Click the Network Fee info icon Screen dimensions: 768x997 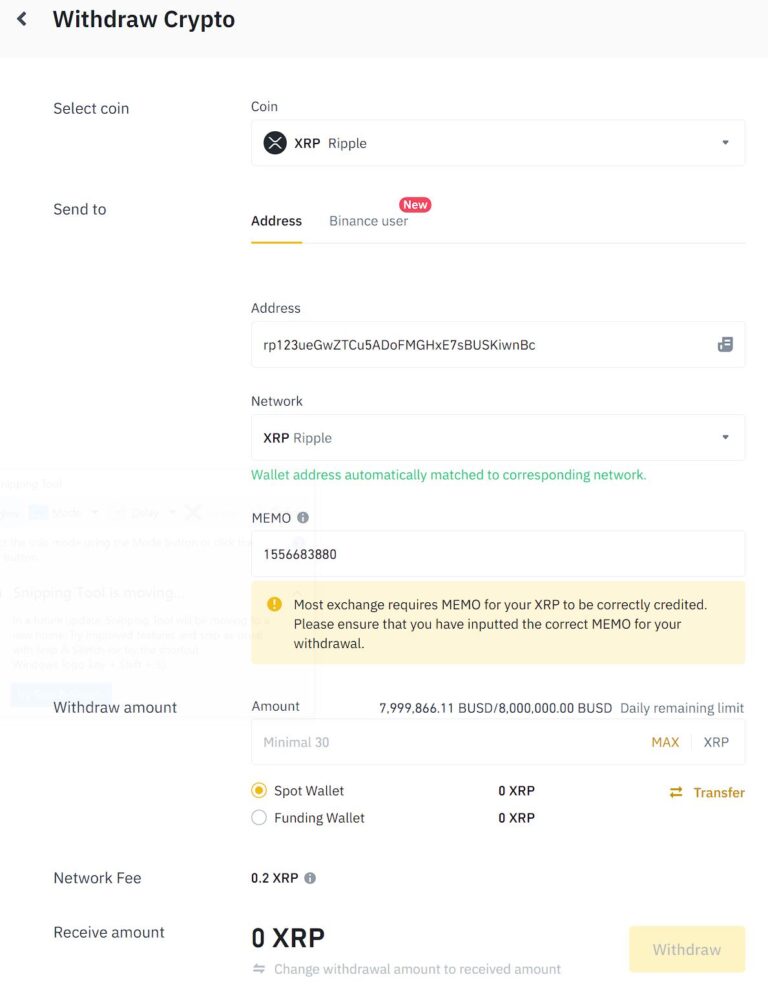point(310,878)
